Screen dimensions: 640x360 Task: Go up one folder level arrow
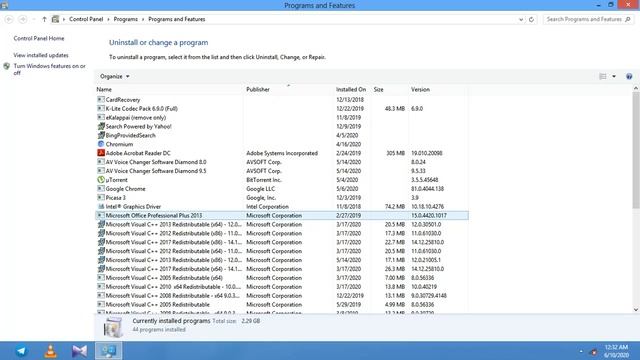[x=44, y=19]
